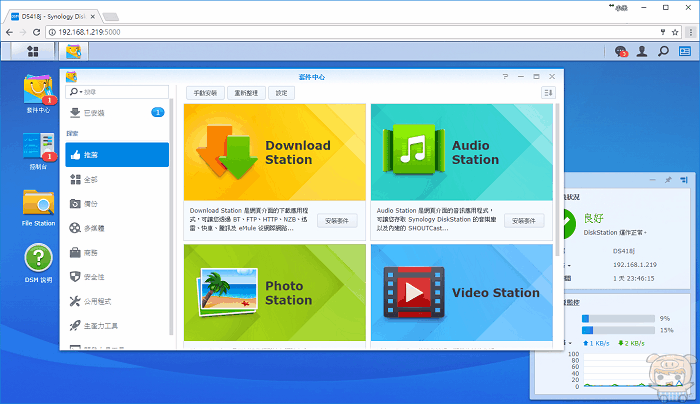Click the blue '1' badge beside 已安裝
Viewport: 700px width, 404px height.
click(x=157, y=112)
